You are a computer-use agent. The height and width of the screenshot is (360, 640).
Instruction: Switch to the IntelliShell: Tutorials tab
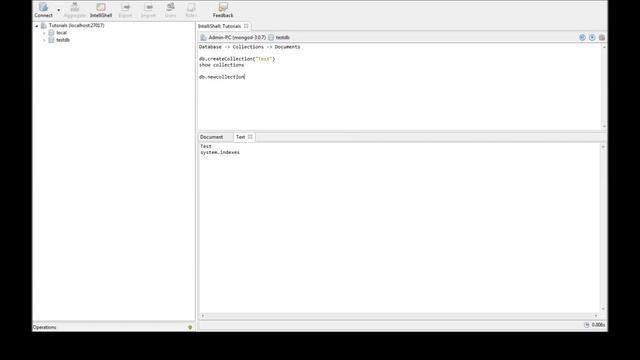pos(220,26)
